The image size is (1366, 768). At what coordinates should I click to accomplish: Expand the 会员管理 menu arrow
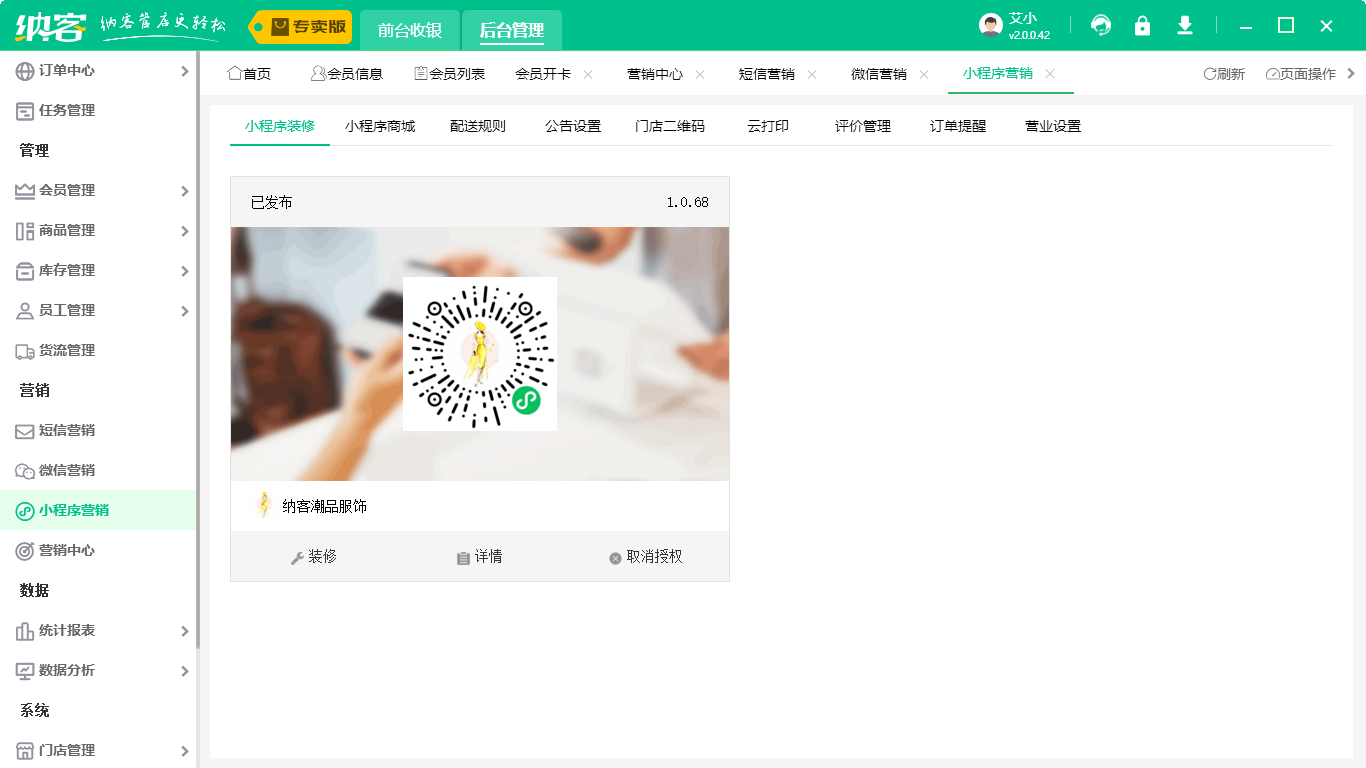click(184, 191)
